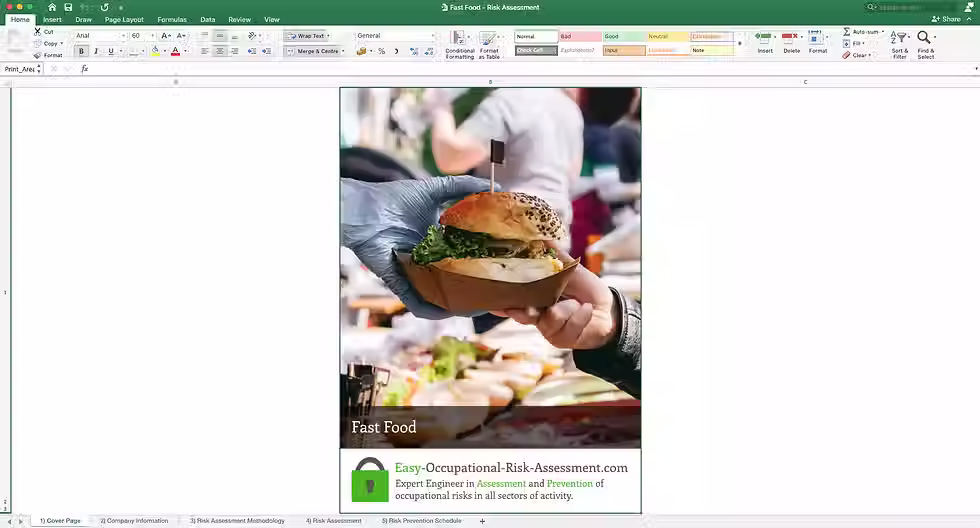
Task: Apply the comma style format
Action: click(x=396, y=51)
